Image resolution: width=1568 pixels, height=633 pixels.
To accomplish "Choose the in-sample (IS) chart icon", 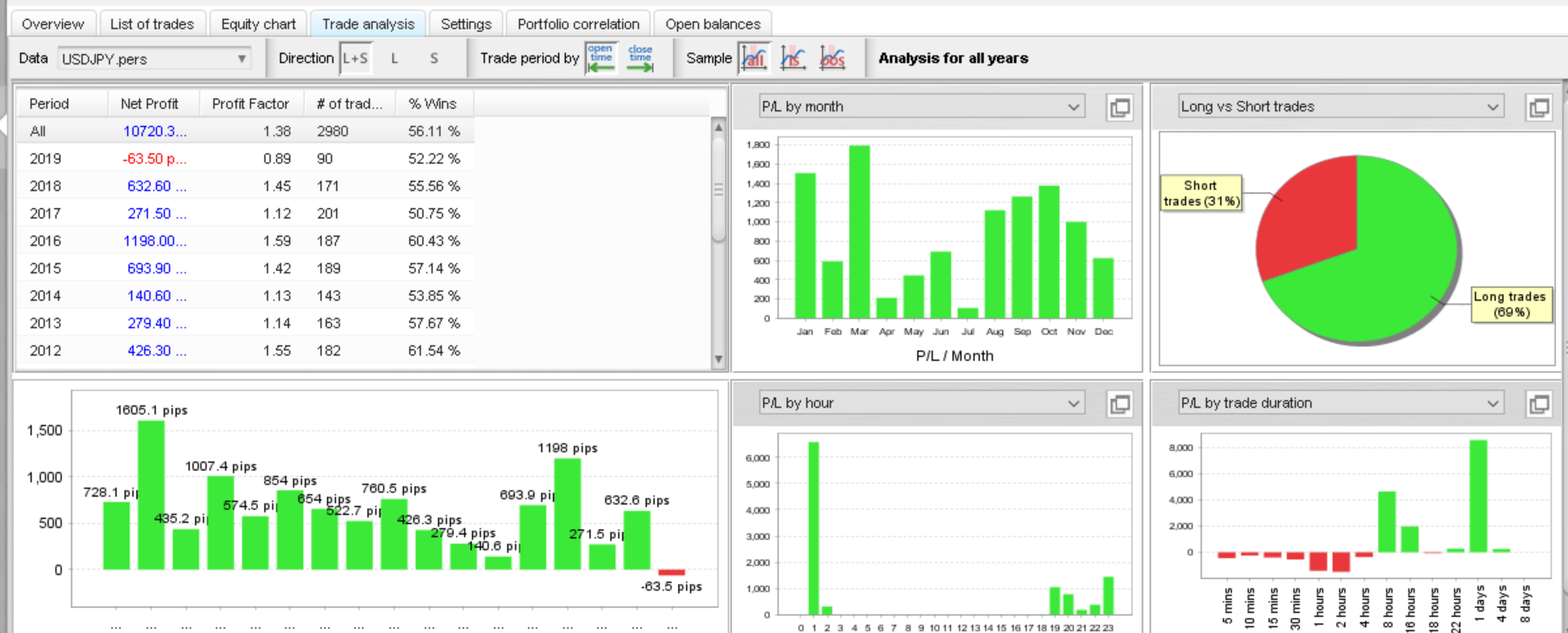I will click(x=793, y=58).
